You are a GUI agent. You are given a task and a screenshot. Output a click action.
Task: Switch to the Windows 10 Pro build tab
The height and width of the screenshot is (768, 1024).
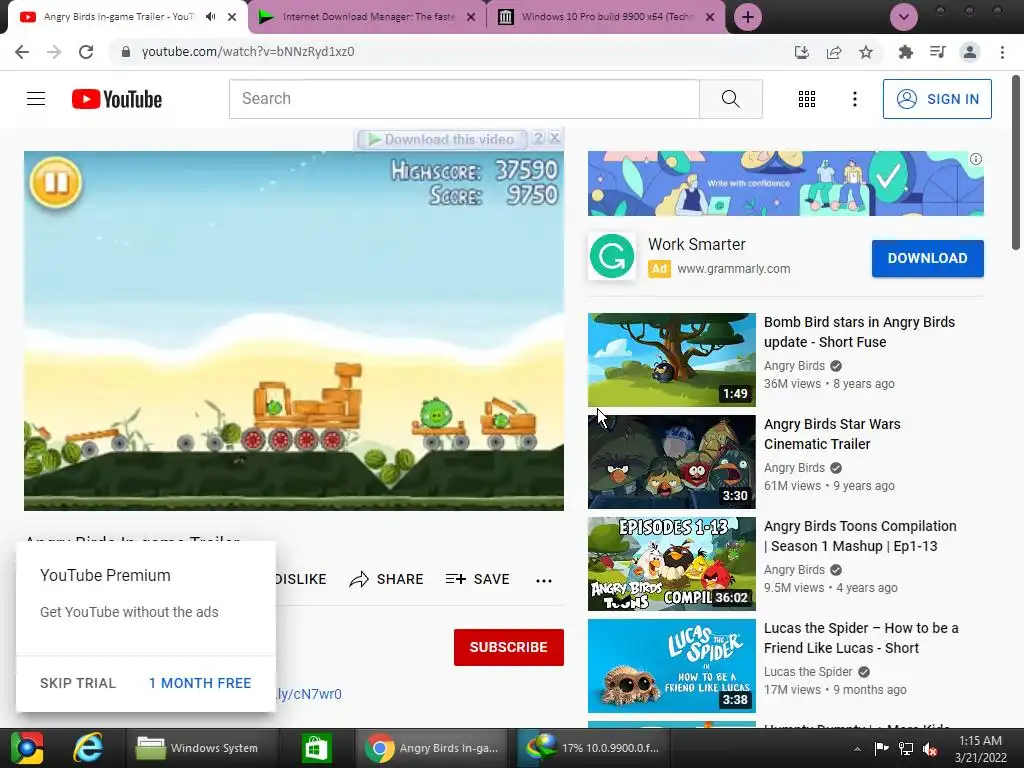point(606,17)
